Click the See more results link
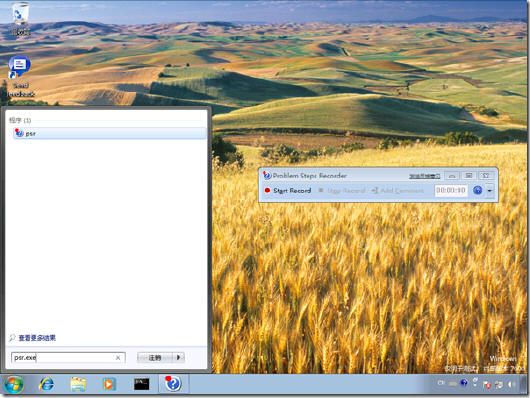This screenshot has width=530, height=398. coord(37,337)
